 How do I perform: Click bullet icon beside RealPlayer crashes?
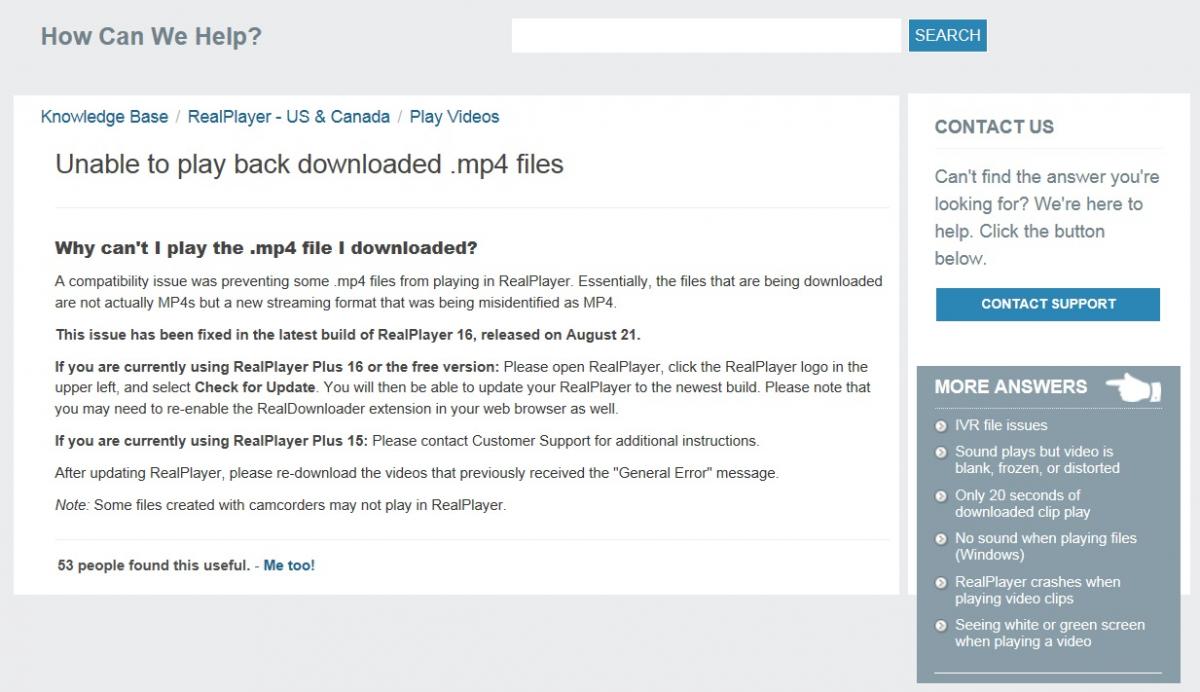941,582
